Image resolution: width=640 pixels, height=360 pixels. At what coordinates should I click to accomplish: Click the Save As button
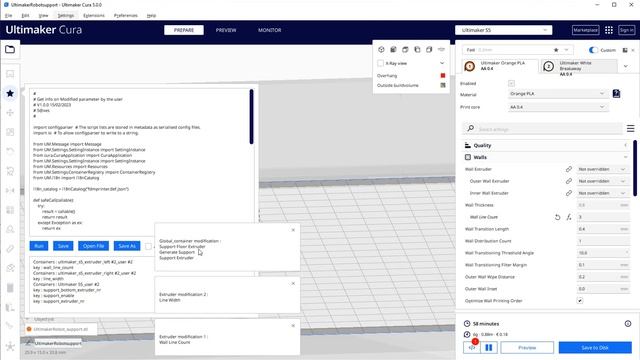tap(127, 246)
